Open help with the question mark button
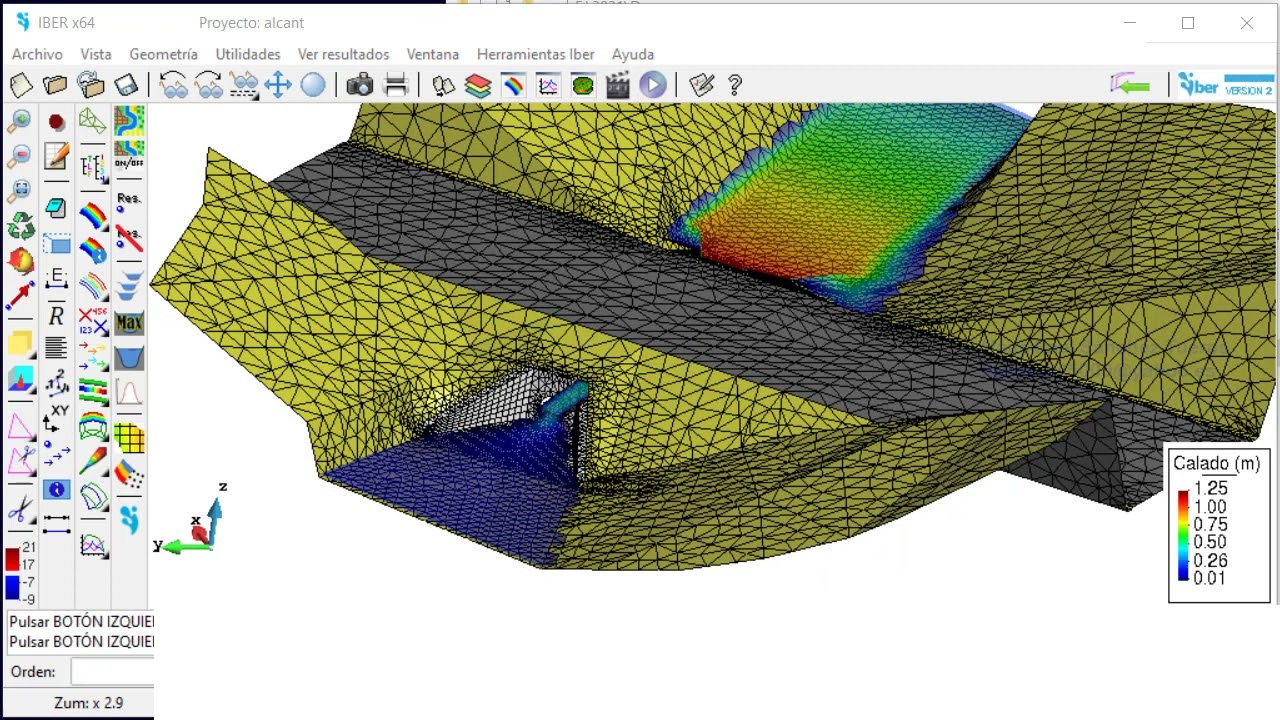1280x720 pixels. (x=735, y=85)
